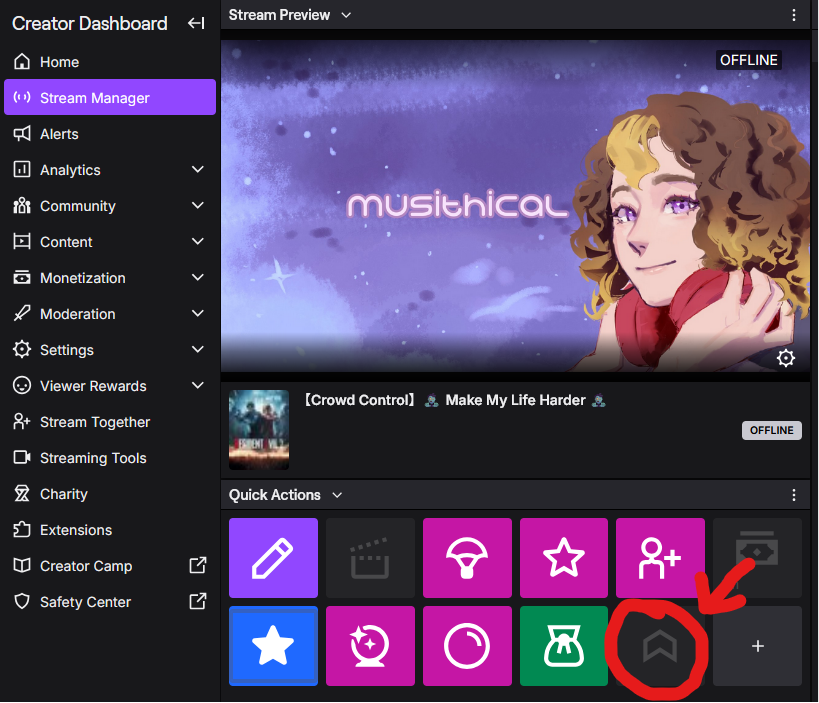Open the Alerts page
The width and height of the screenshot is (819, 703).
pos(110,134)
